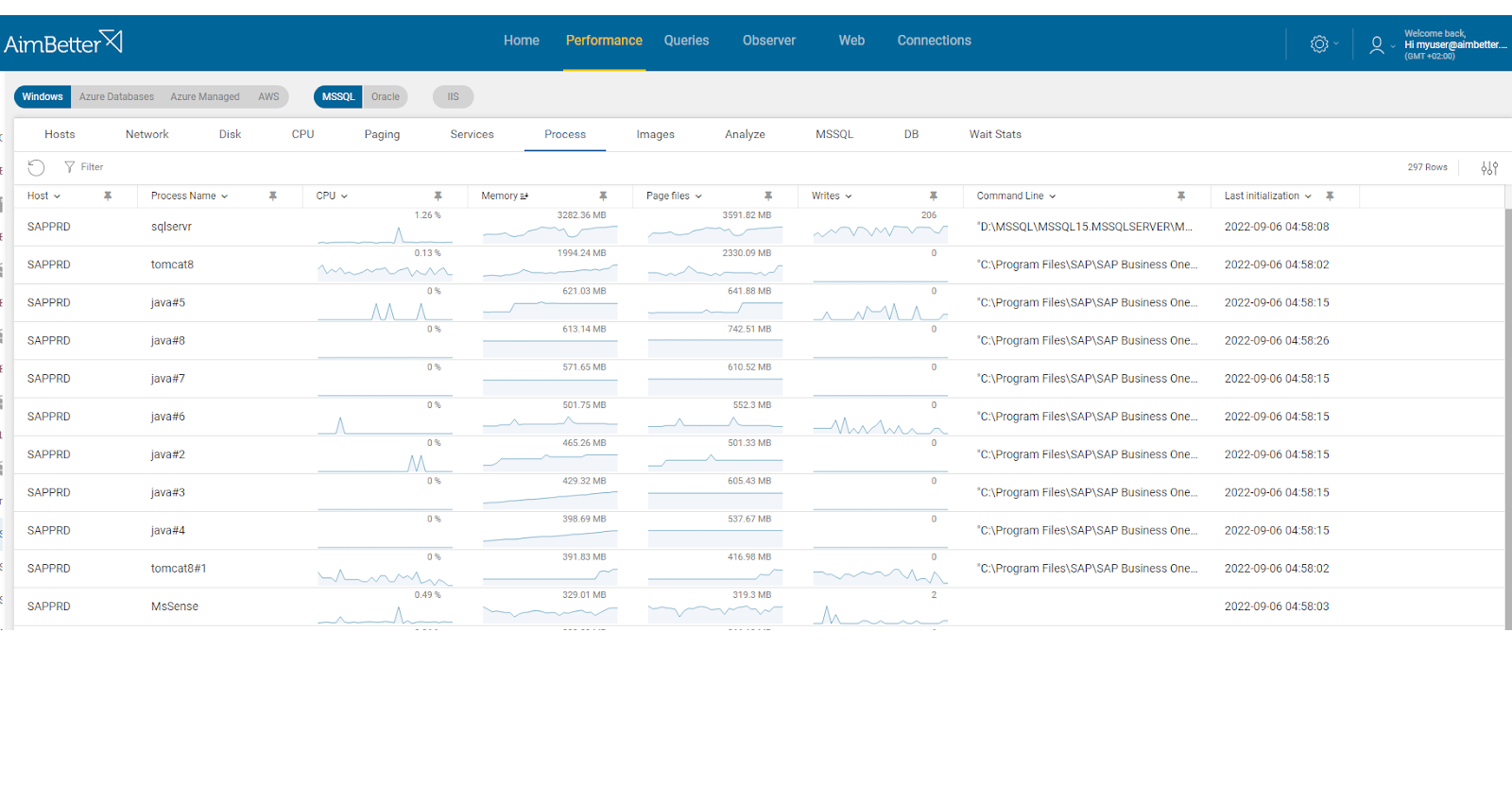
Task: Open column settings sliders icon
Action: [x=1489, y=167]
